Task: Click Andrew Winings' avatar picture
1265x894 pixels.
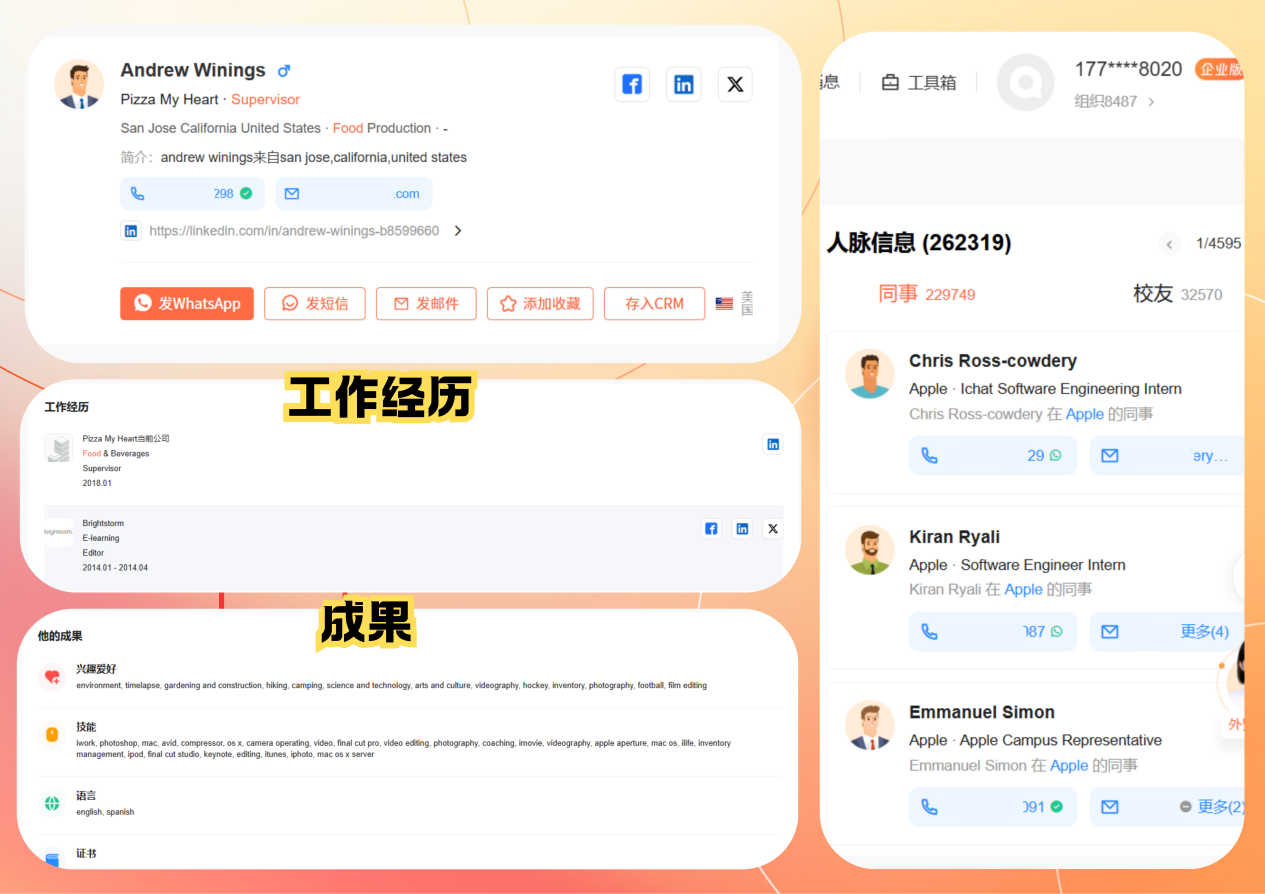Action: 79,84
